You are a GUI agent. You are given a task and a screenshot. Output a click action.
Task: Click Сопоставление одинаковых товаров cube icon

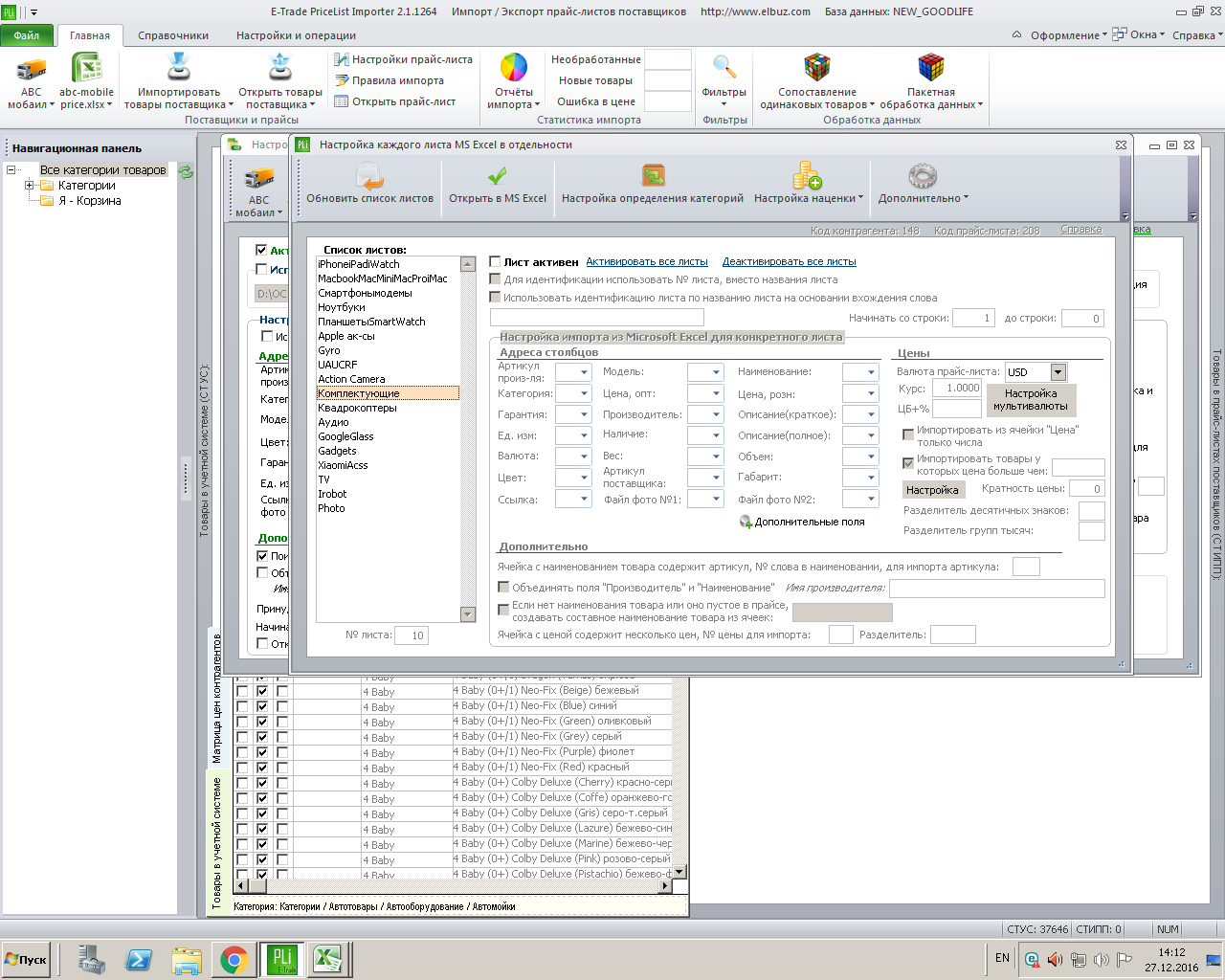[816, 68]
